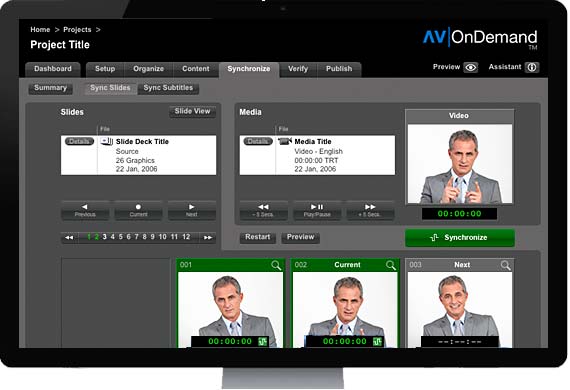
Task: Select slide number 5 in pager
Action: click(120, 237)
